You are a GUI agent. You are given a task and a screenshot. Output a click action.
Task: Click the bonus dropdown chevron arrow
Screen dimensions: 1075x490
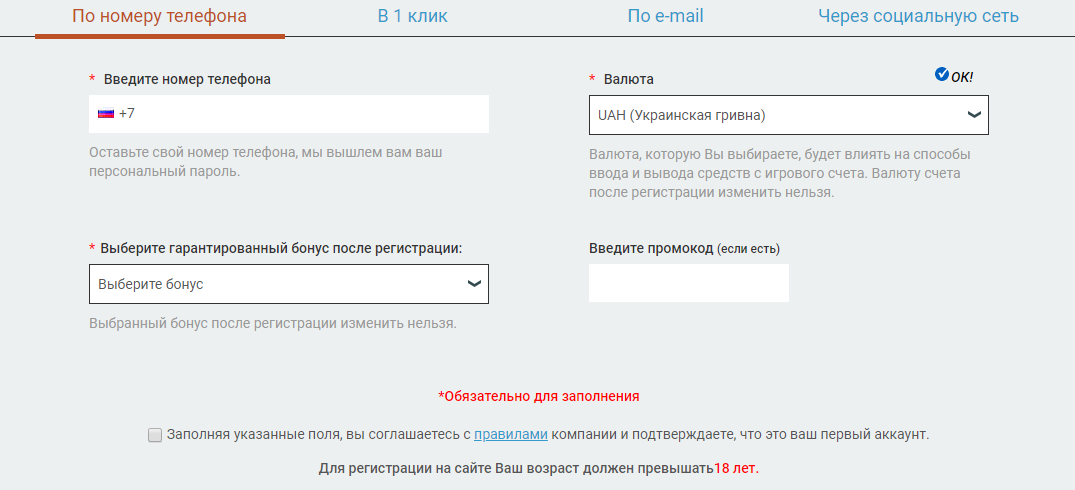pyautogui.click(x=474, y=283)
